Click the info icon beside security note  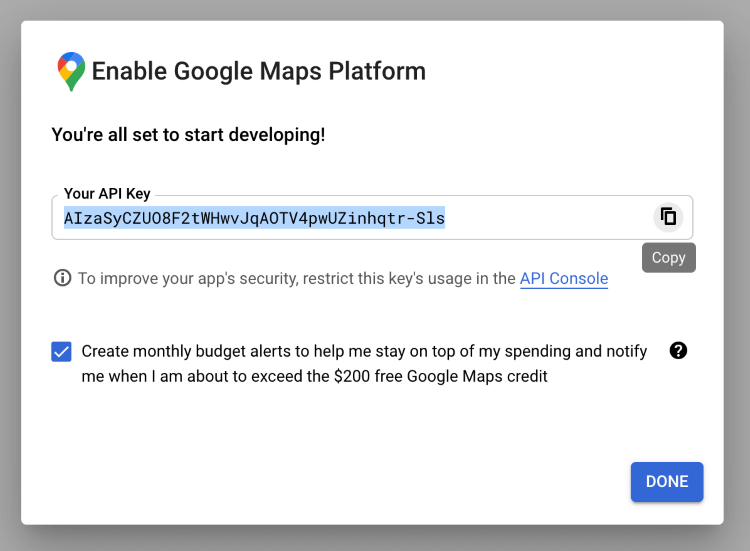(62, 278)
